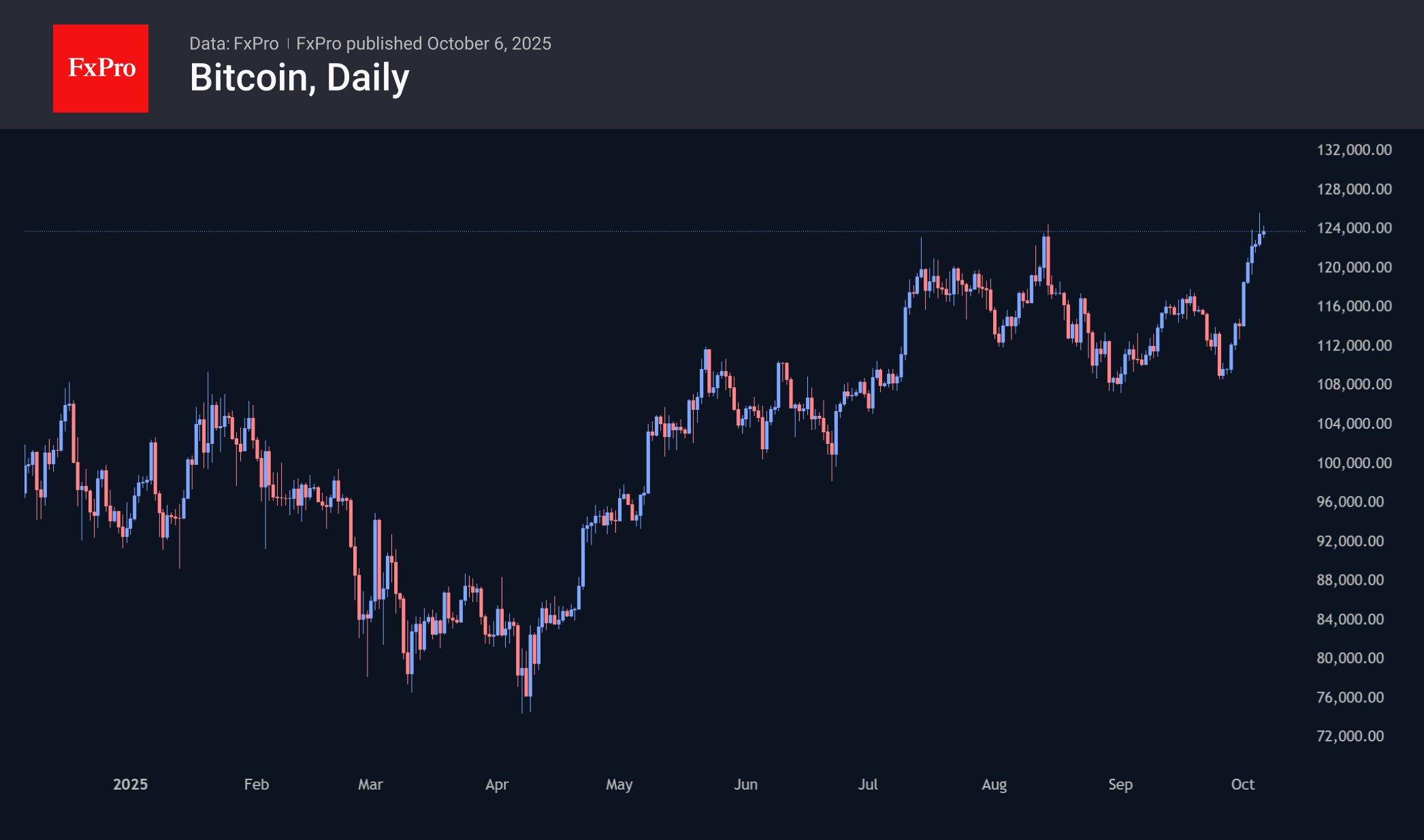
Task: Click the 72,000.00 price axis label
Action: (x=1350, y=736)
